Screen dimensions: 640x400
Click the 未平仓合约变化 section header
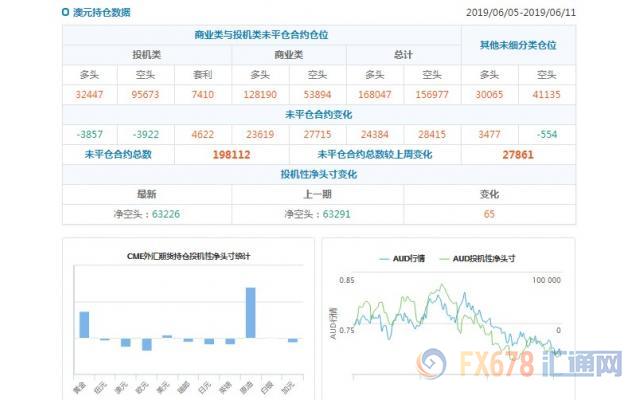[x=318, y=115]
